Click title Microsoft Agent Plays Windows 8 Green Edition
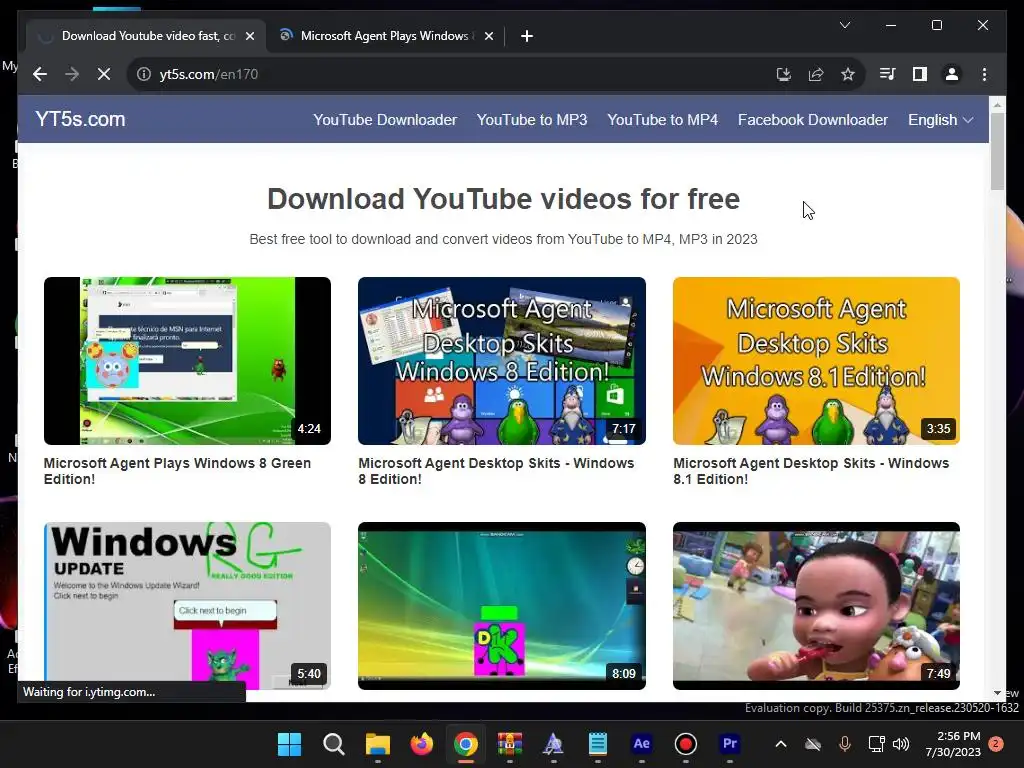 point(177,471)
